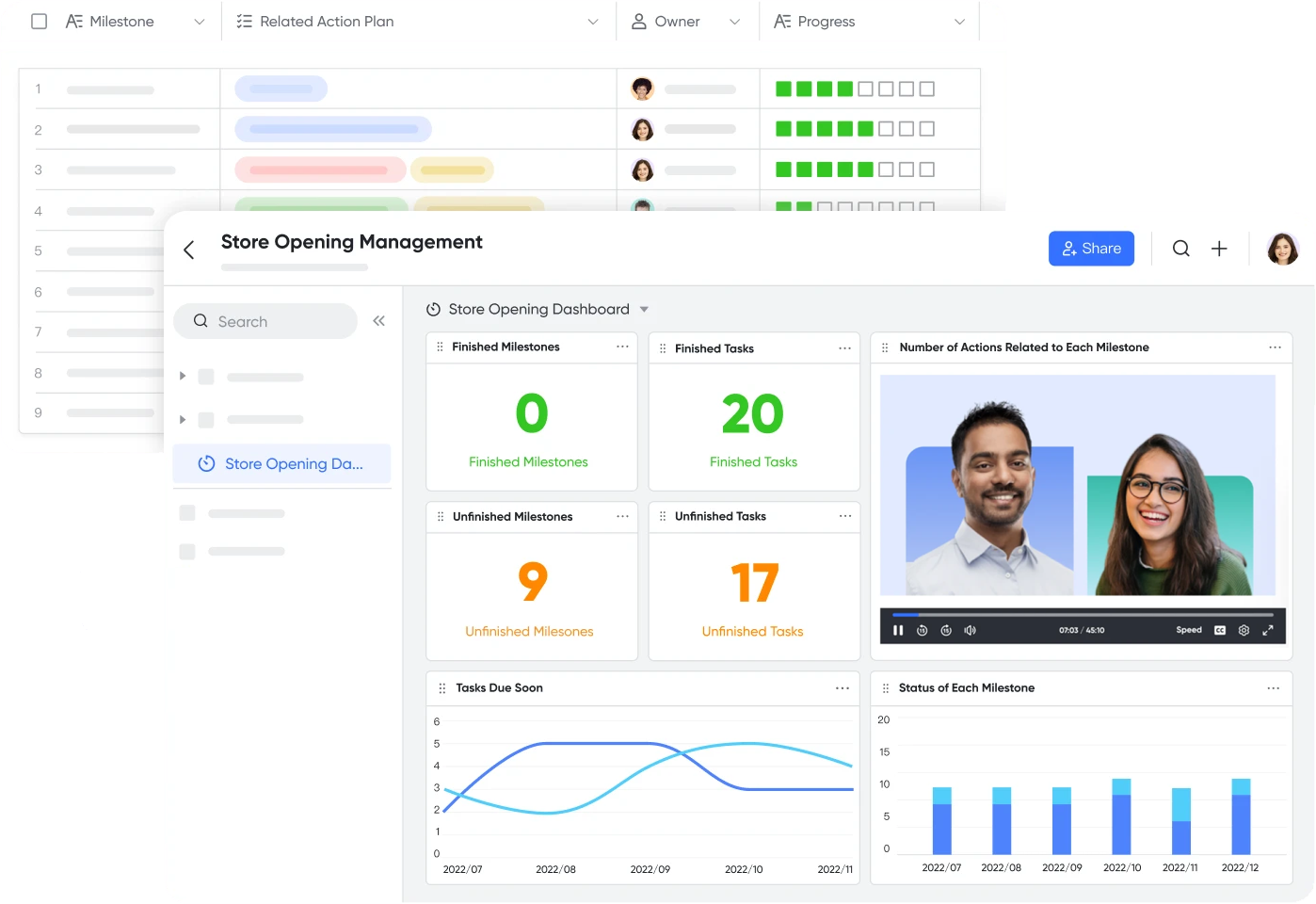Click the 2022/07 bar in Status chart
Viewport: 1316px width, 904px height.
click(x=941, y=821)
